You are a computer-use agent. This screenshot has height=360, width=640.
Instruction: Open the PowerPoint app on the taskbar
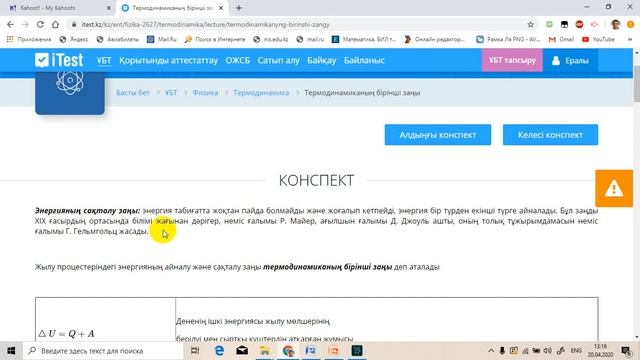click(x=334, y=351)
